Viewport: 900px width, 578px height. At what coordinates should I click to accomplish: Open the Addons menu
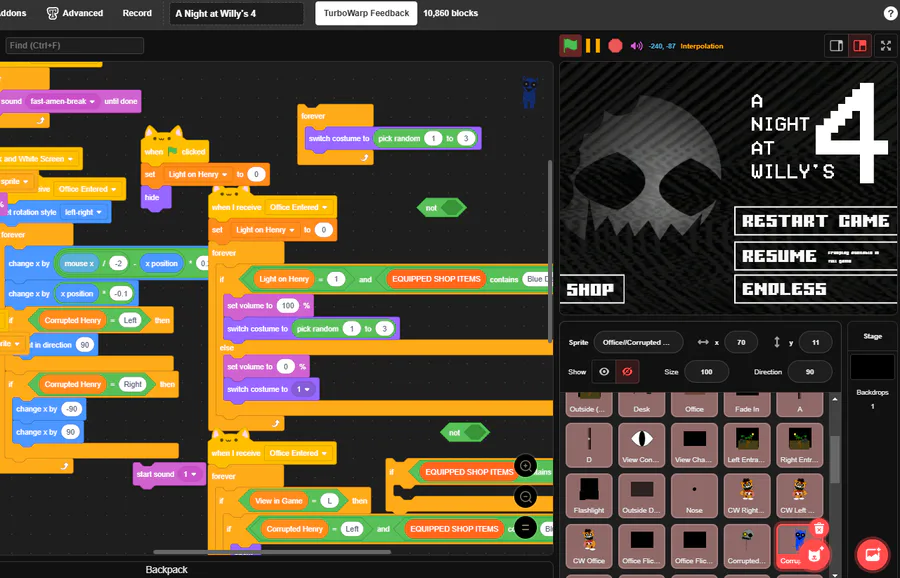[x=13, y=13]
